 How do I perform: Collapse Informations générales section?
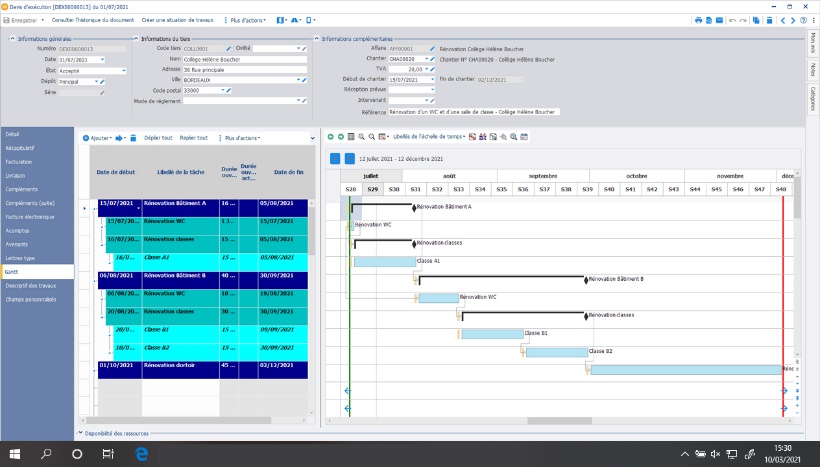[x=13, y=39]
